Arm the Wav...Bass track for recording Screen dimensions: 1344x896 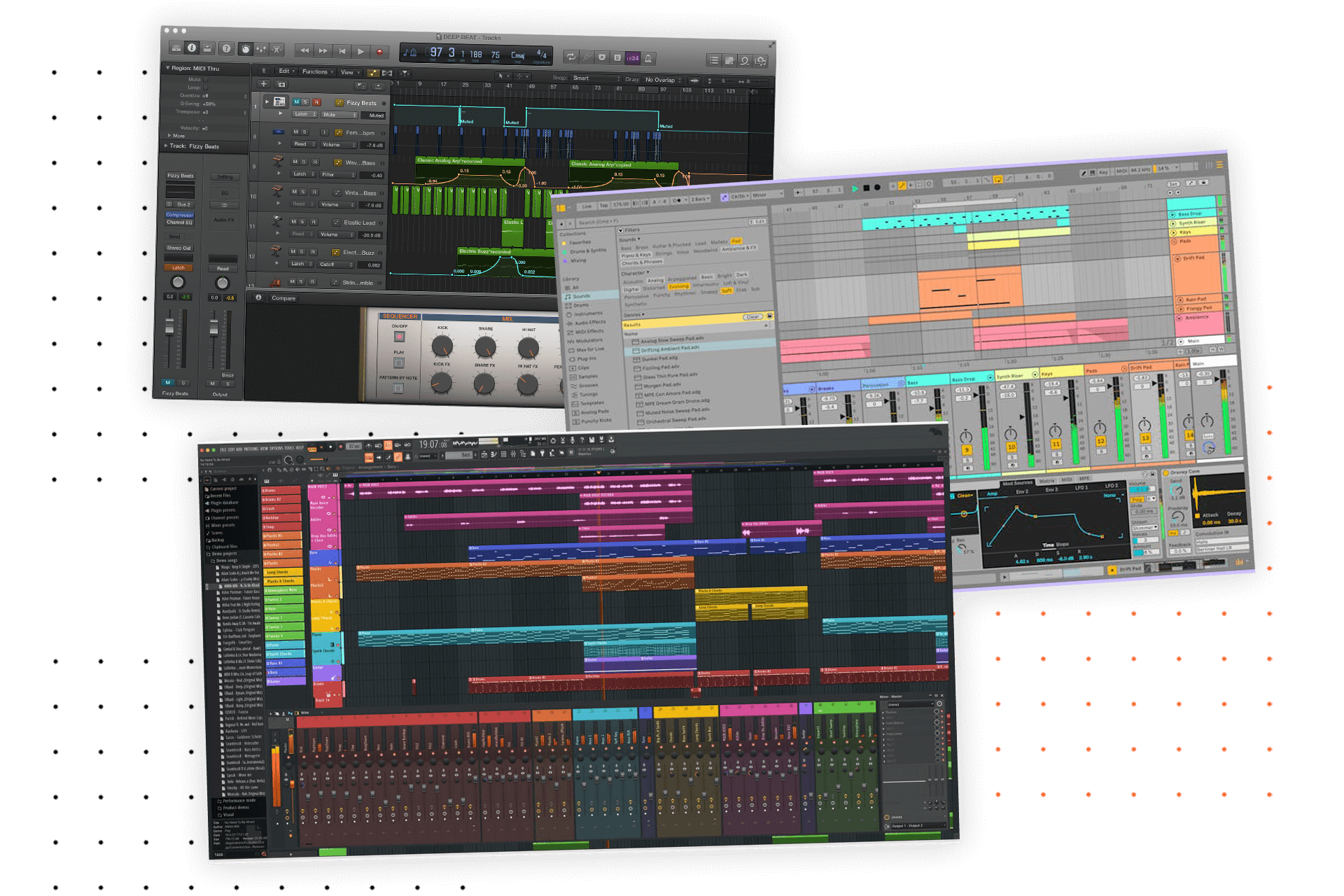[x=316, y=162]
